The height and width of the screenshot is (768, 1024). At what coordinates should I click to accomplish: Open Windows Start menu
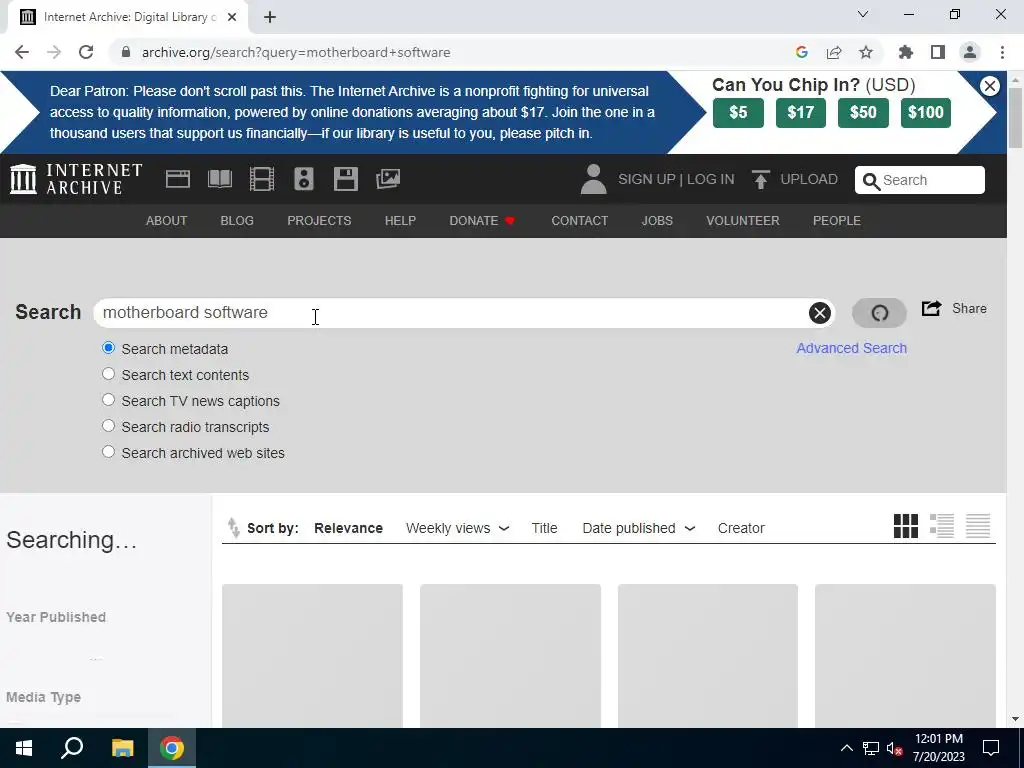click(x=24, y=748)
